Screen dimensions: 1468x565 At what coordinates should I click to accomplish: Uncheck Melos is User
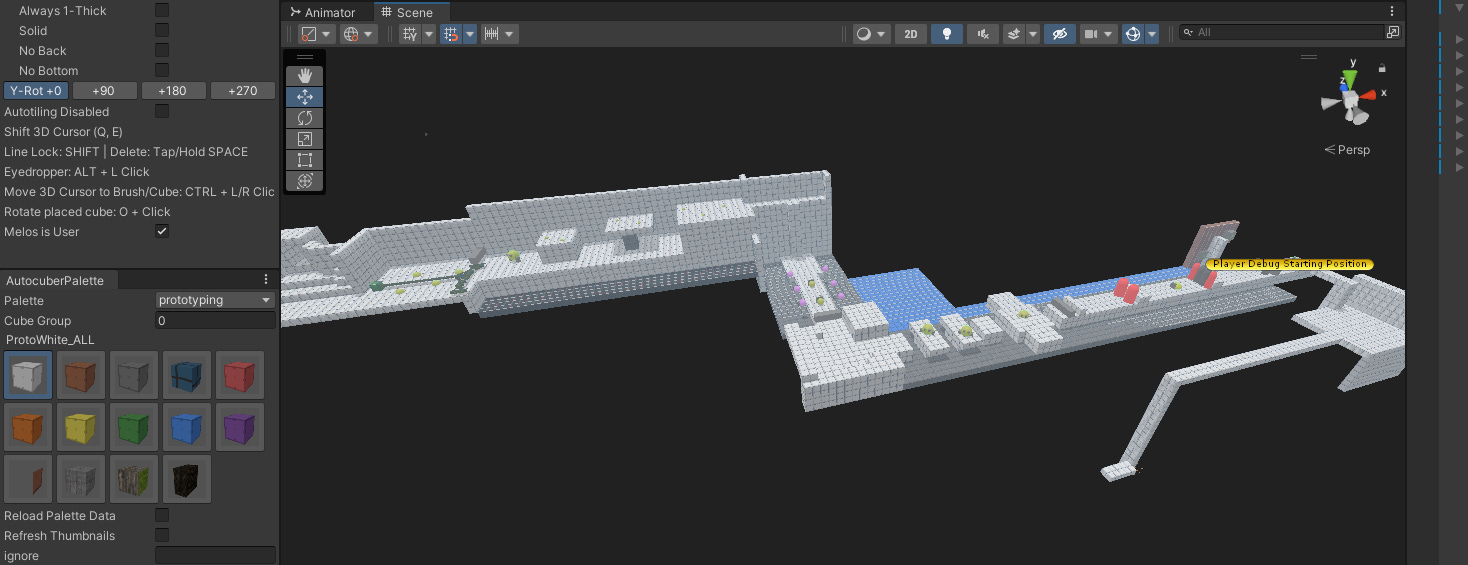162,231
